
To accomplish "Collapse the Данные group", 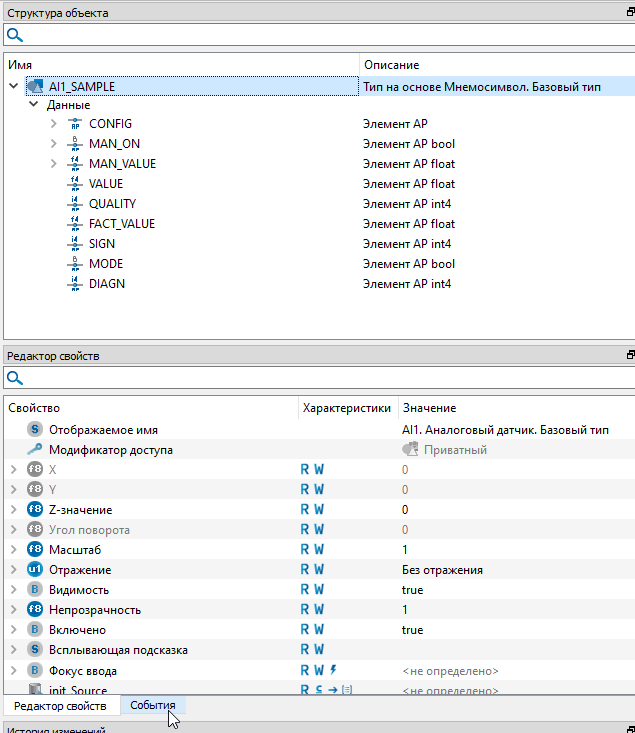I will (x=34, y=105).
